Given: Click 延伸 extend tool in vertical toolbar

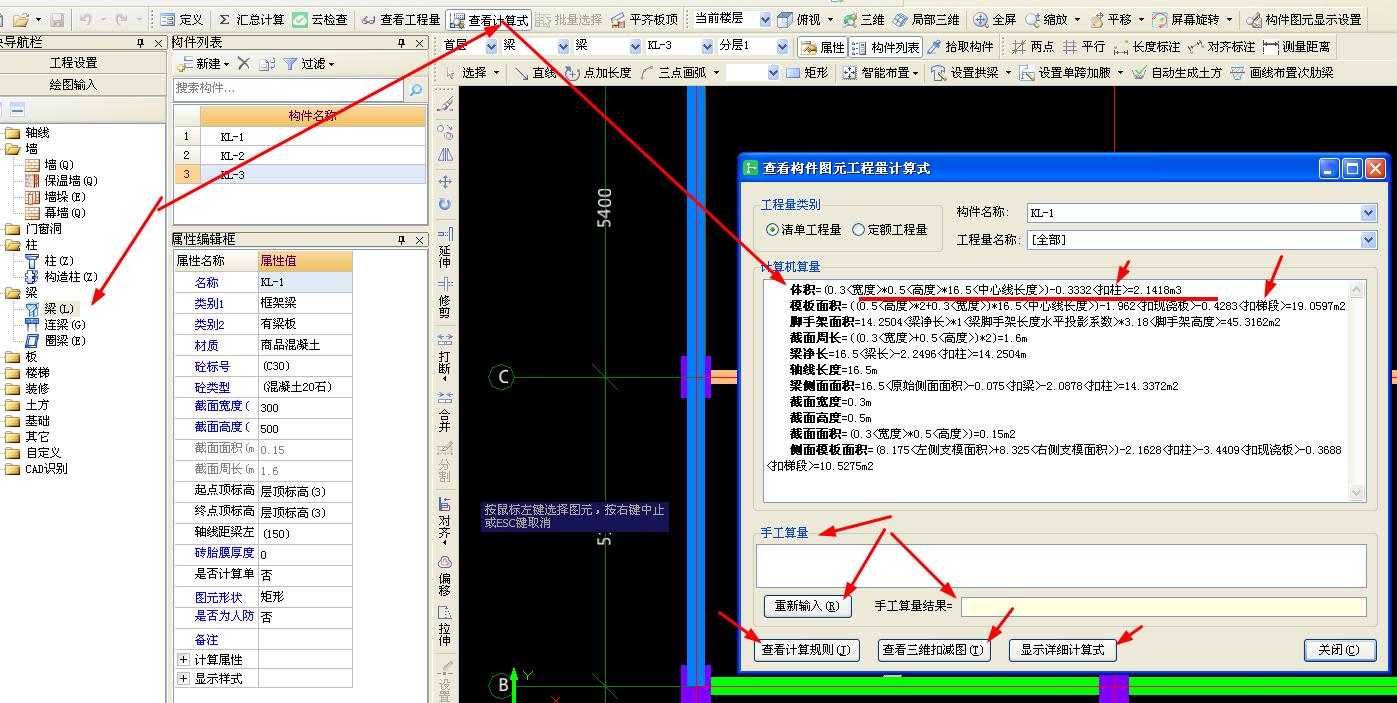Looking at the screenshot, I should click(444, 249).
